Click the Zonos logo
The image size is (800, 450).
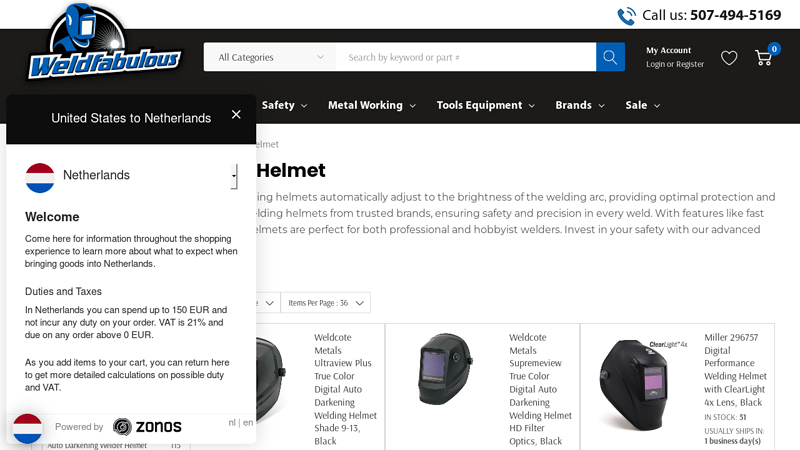point(147,427)
